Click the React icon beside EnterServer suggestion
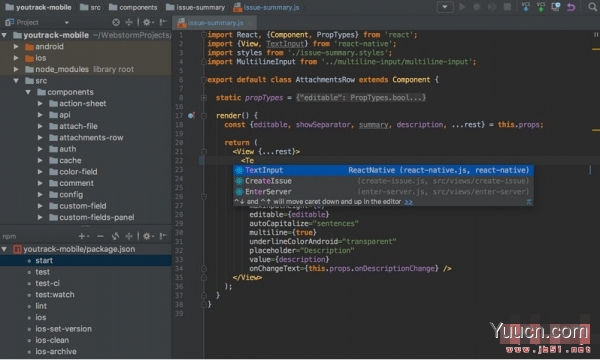Viewport: 600px width, 360px height. (x=239, y=192)
